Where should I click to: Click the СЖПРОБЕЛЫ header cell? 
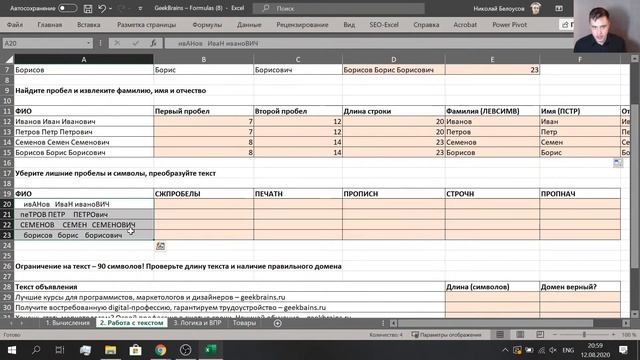pos(203,194)
